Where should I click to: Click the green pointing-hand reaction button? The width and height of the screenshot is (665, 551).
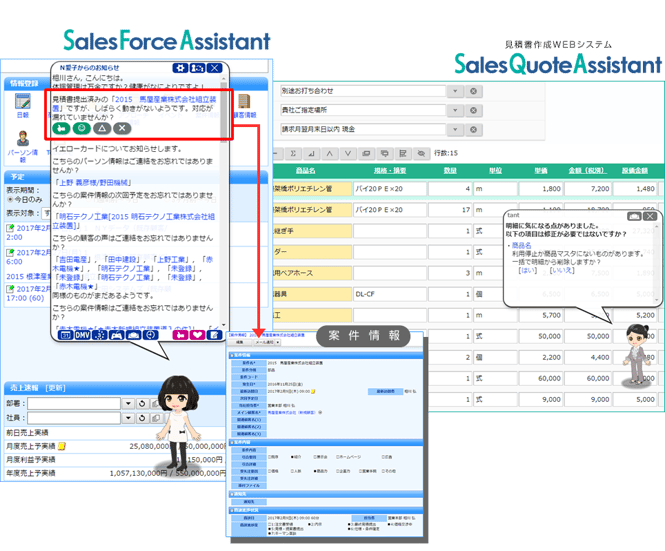click(x=61, y=128)
